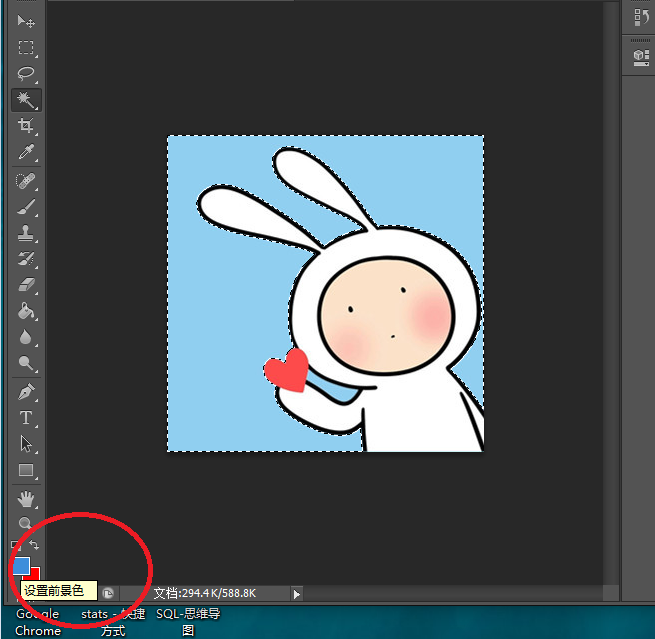Viewport: 655px width, 639px height.
Task: Click the bunny image on canvas
Action: pyautogui.click(x=325, y=293)
